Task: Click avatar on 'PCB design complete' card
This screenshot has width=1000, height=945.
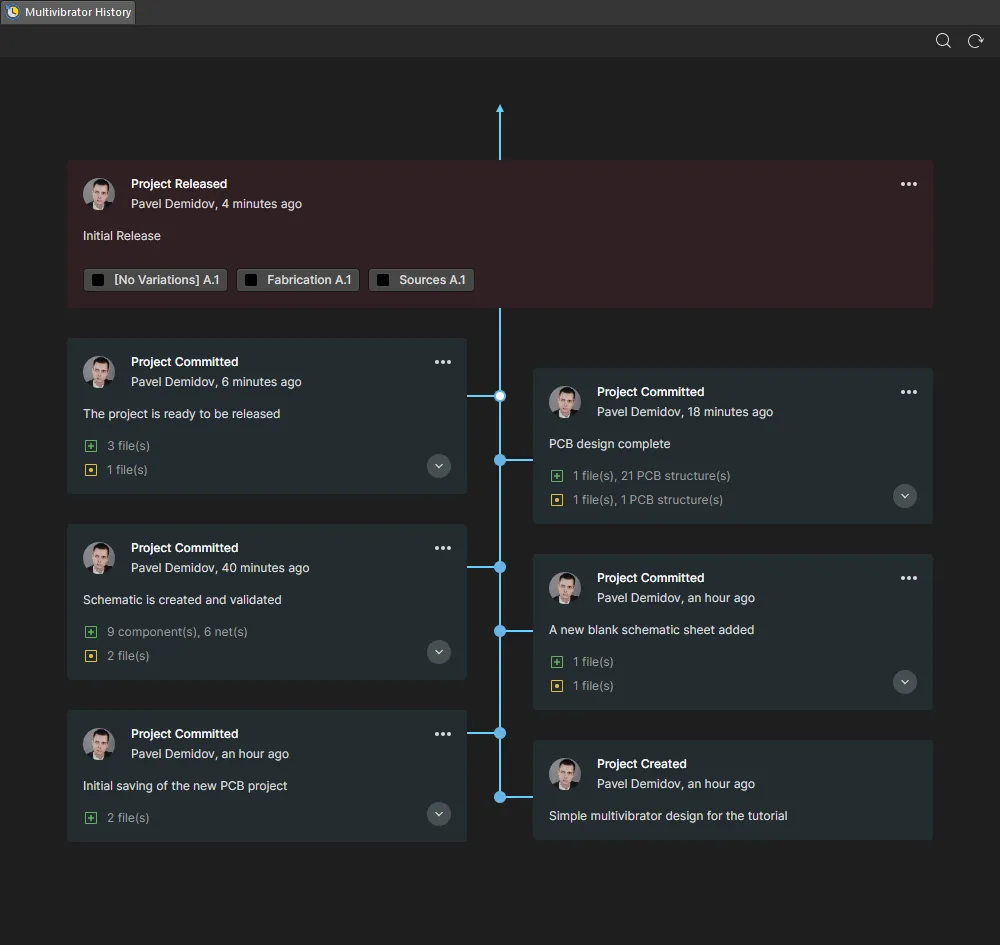Action: coord(565,402)
